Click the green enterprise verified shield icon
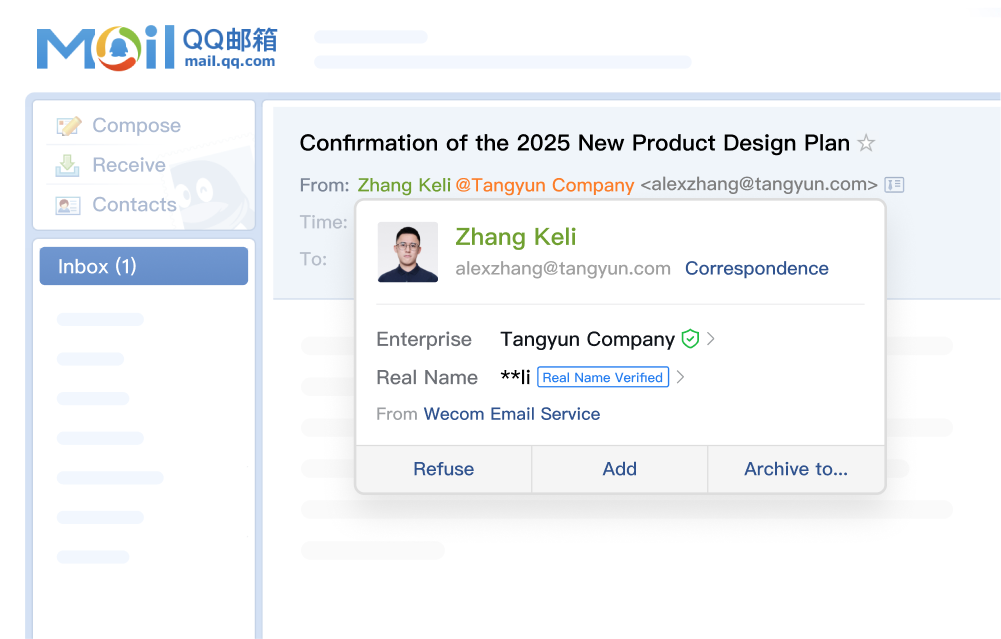Image resolution: width=1001 pixels, height=639 pixels. tap(690, 339)
